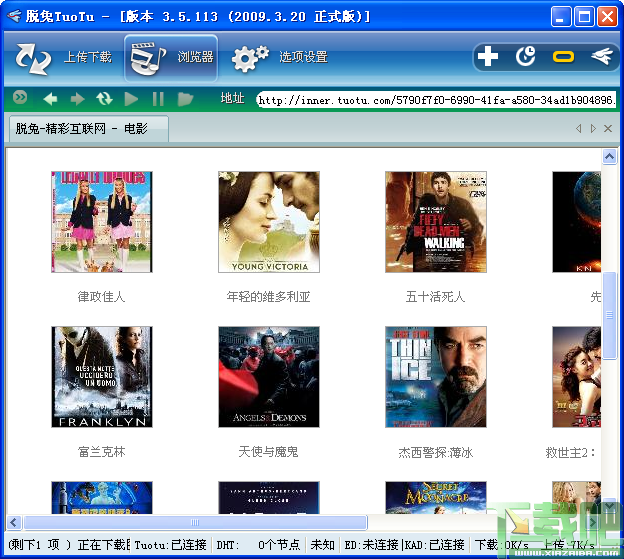Click the horizontal scrollbar left arrow
624x559 pixels.
(14, 522)
